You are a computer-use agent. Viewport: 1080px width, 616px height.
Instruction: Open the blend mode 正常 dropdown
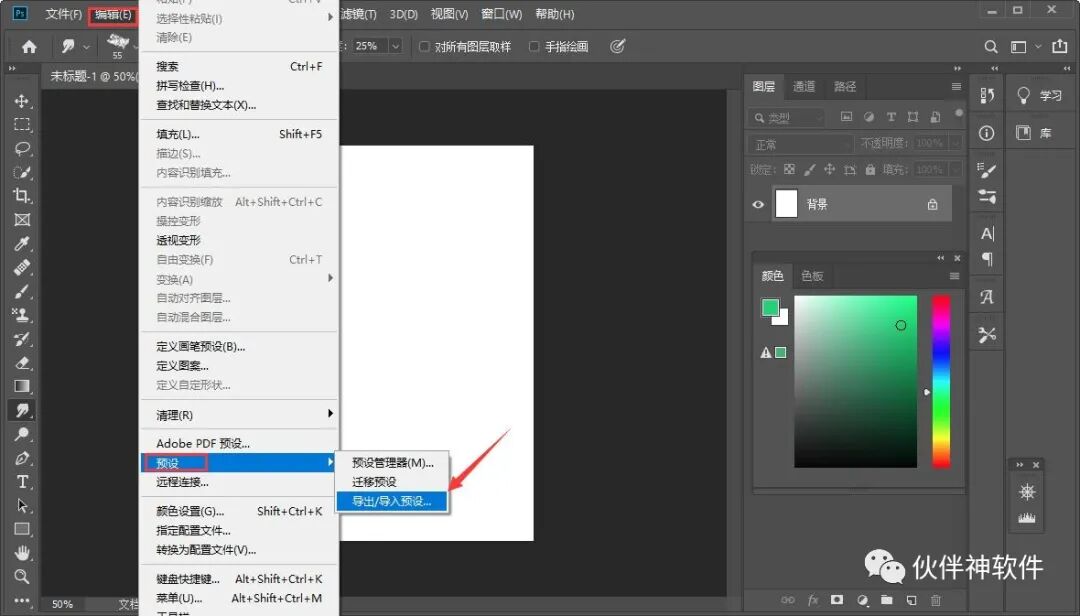coord(800,145)
